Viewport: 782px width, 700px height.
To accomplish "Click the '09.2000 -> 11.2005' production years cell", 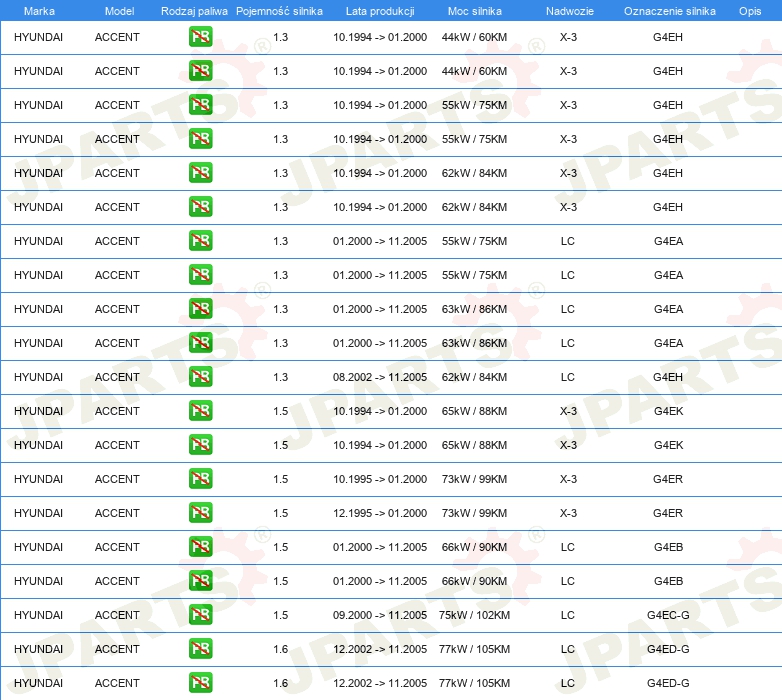I will click(x=380, y=615).
